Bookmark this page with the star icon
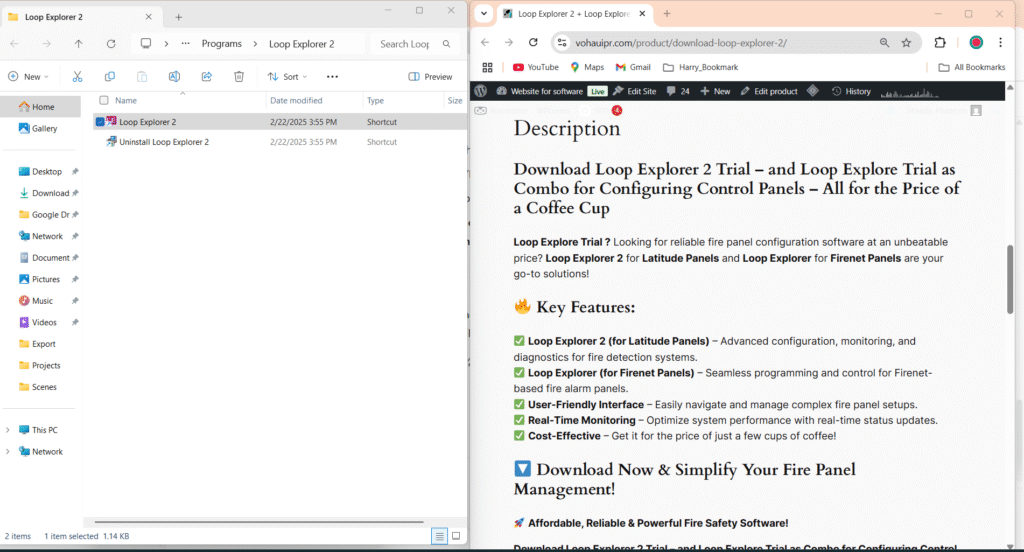This screenshot has height=552, width=1024. point(906,43)
